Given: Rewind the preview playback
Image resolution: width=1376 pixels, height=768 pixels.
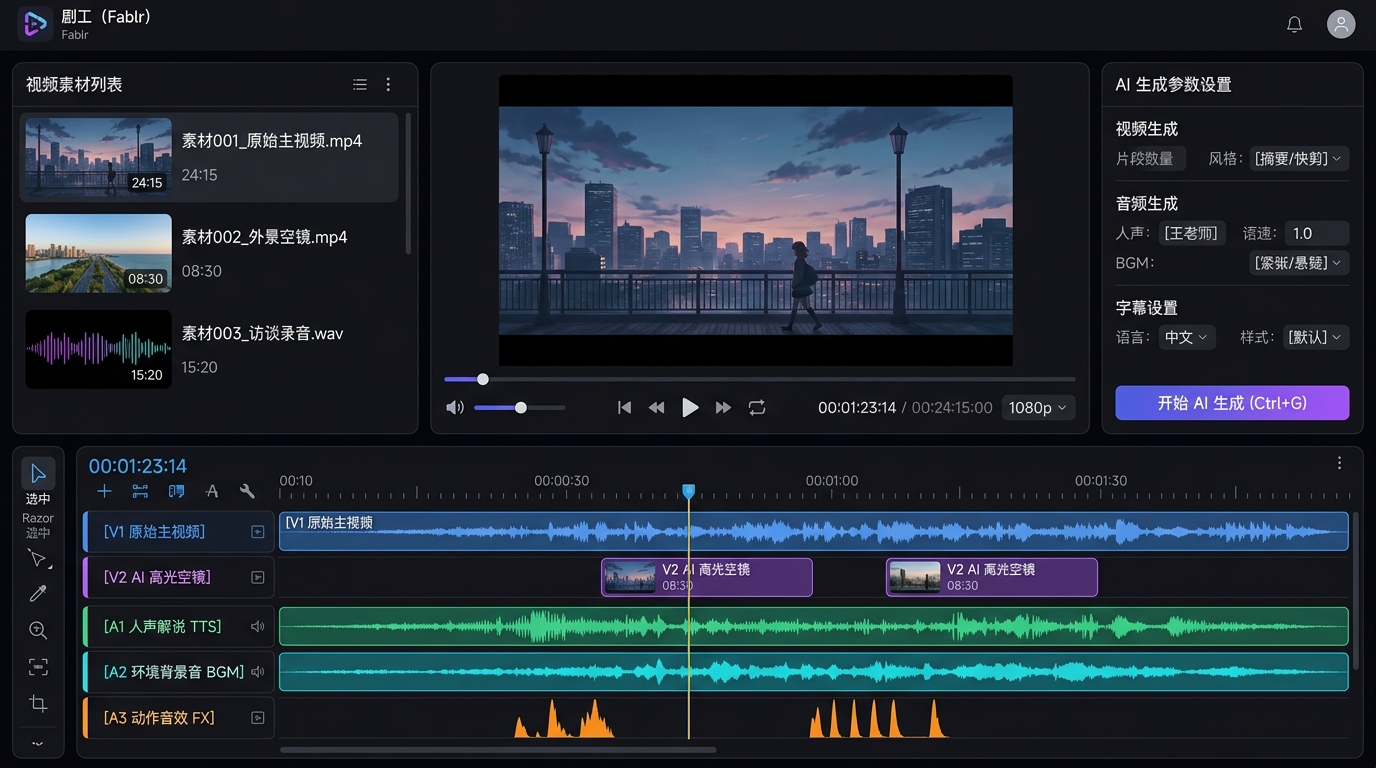Looking at the screenshot, I should (657, 407).
